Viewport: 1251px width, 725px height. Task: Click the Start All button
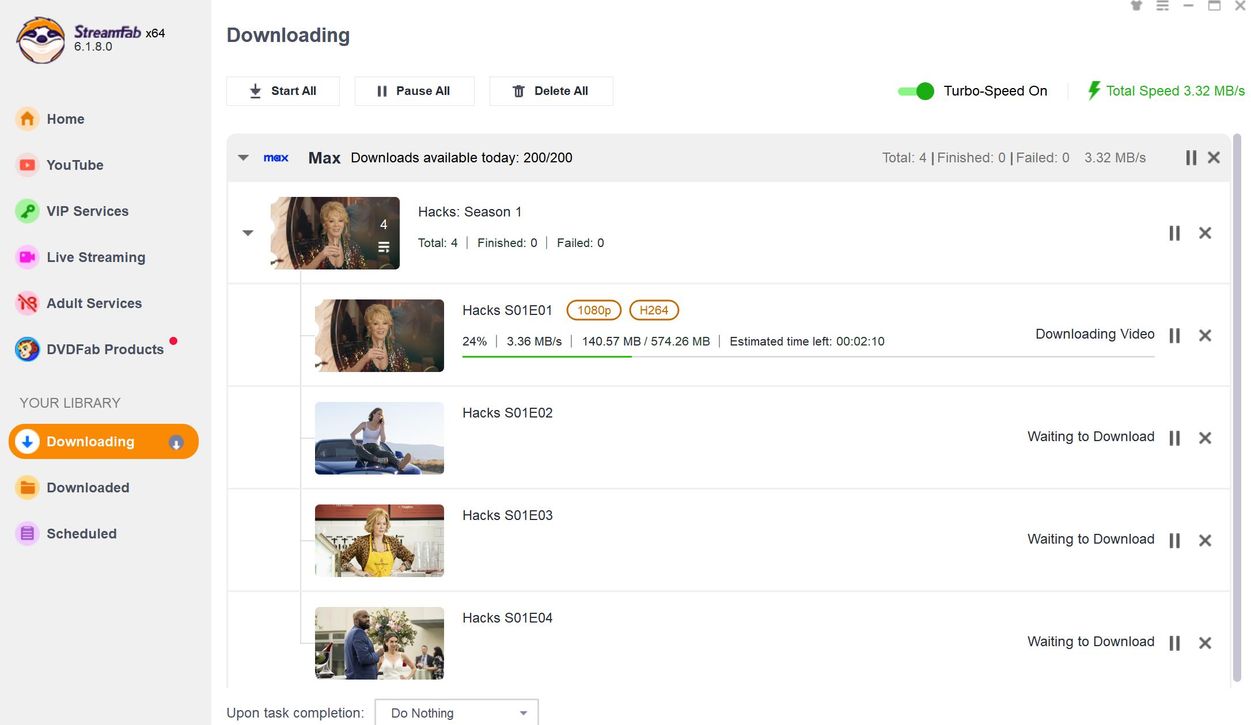point(283,91)
